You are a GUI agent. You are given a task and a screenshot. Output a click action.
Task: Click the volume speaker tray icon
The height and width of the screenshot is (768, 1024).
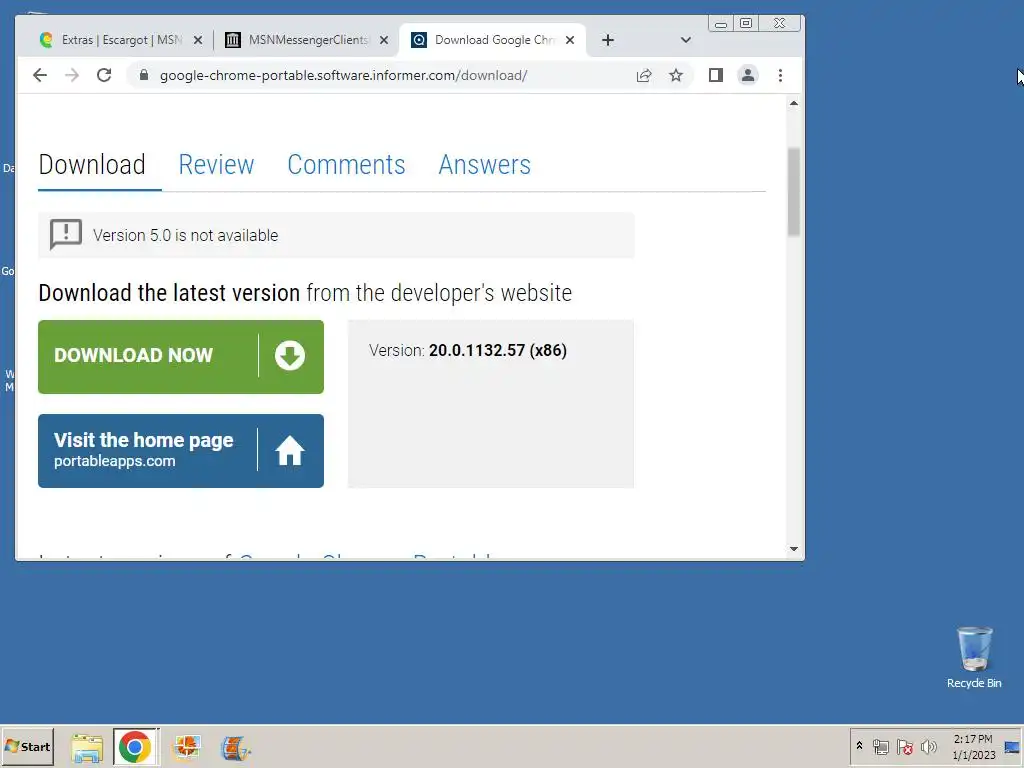(928, 746)
